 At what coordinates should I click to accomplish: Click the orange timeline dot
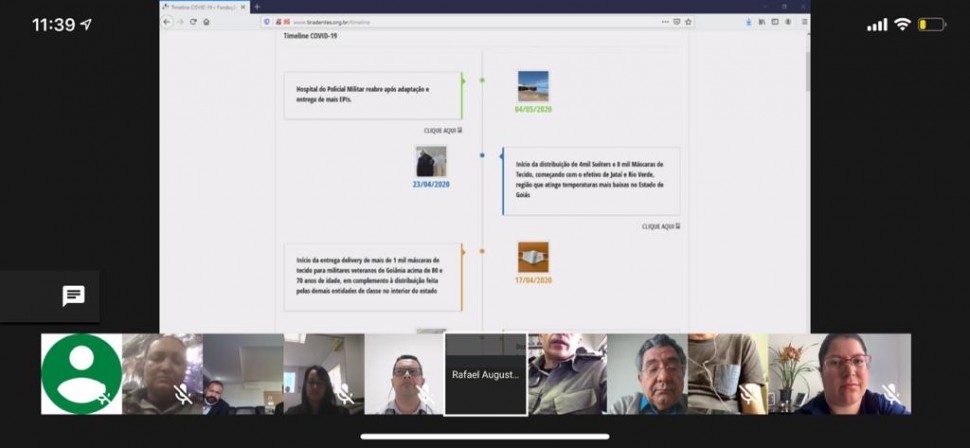point(482,251)
